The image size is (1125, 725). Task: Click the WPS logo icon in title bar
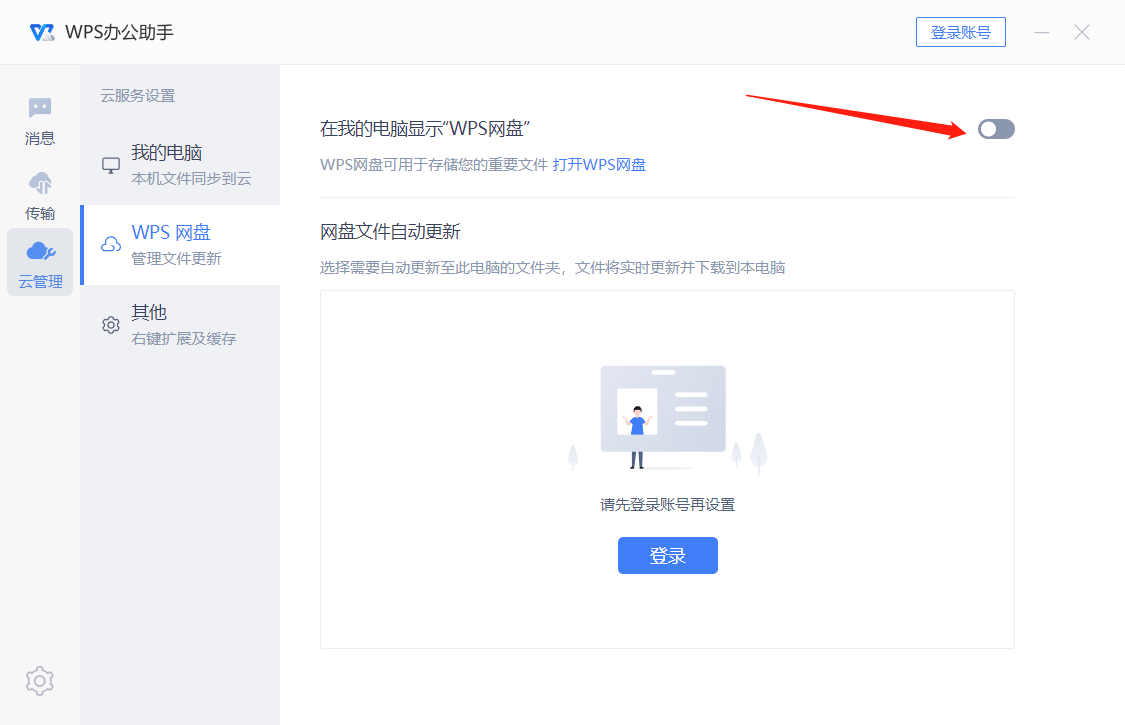42,32
